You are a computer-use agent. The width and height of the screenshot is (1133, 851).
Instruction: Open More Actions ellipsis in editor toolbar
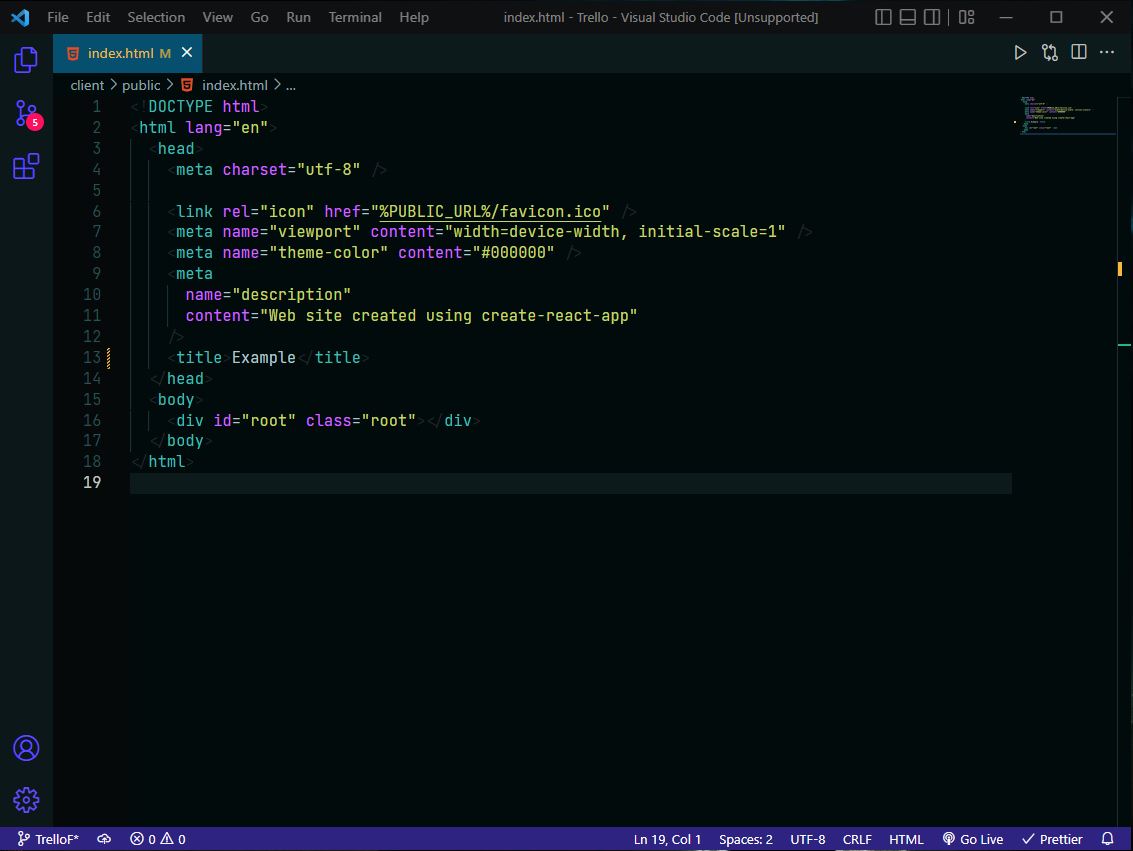1106,52
